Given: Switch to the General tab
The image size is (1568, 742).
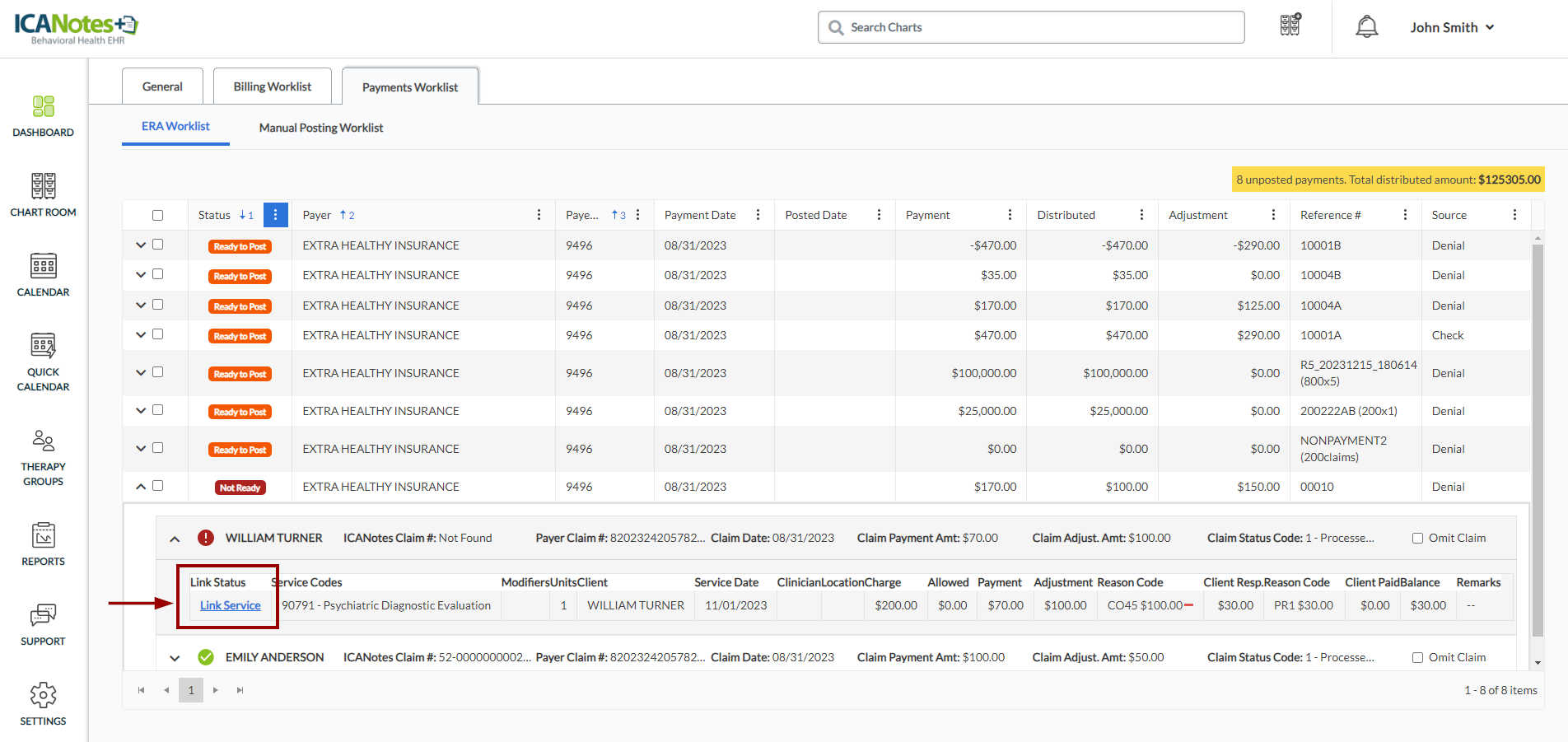Looking at the screenshot, I should pos(162,86).
